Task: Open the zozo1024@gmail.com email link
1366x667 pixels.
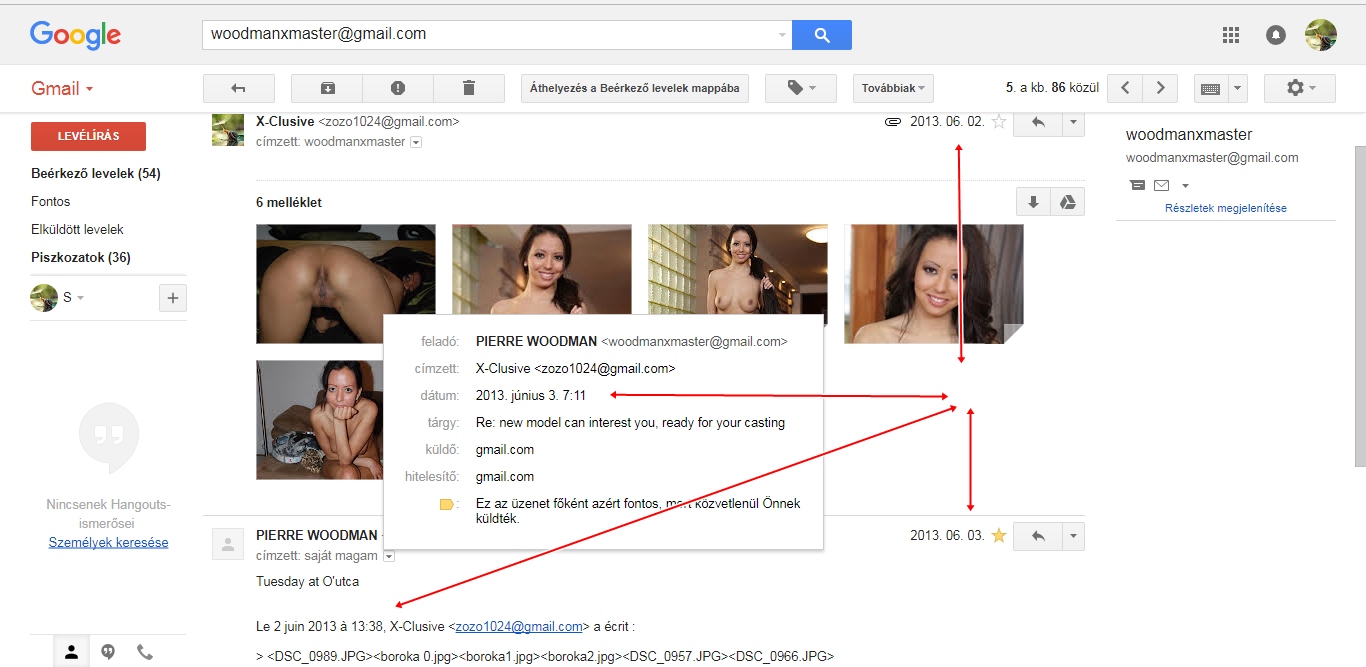Action: tap(517, 626)
